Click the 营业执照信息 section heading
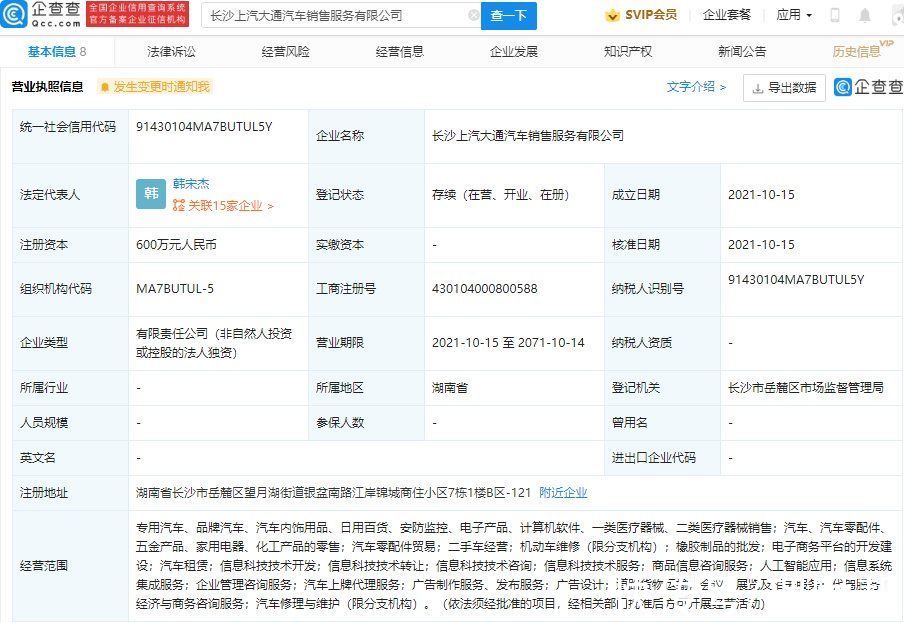Image resolution: width=904 pixels, height=623 pixels. pos(47,87)
